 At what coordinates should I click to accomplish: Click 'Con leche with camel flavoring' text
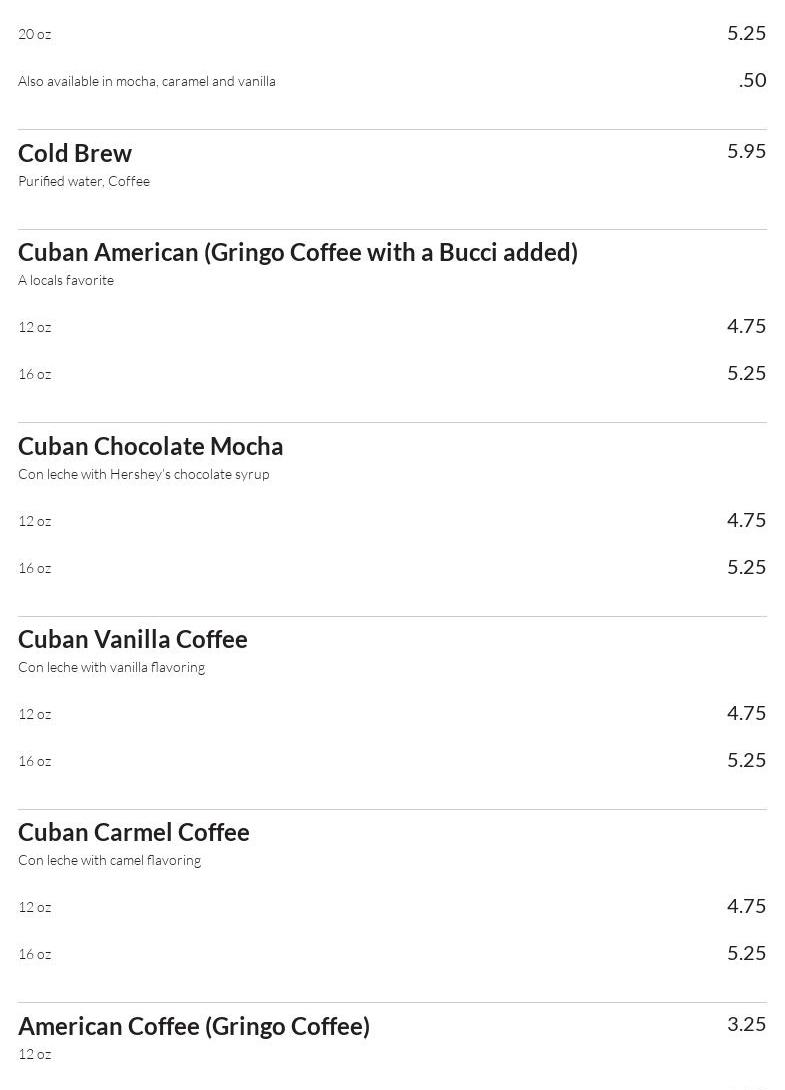click(x=109, y=861)
